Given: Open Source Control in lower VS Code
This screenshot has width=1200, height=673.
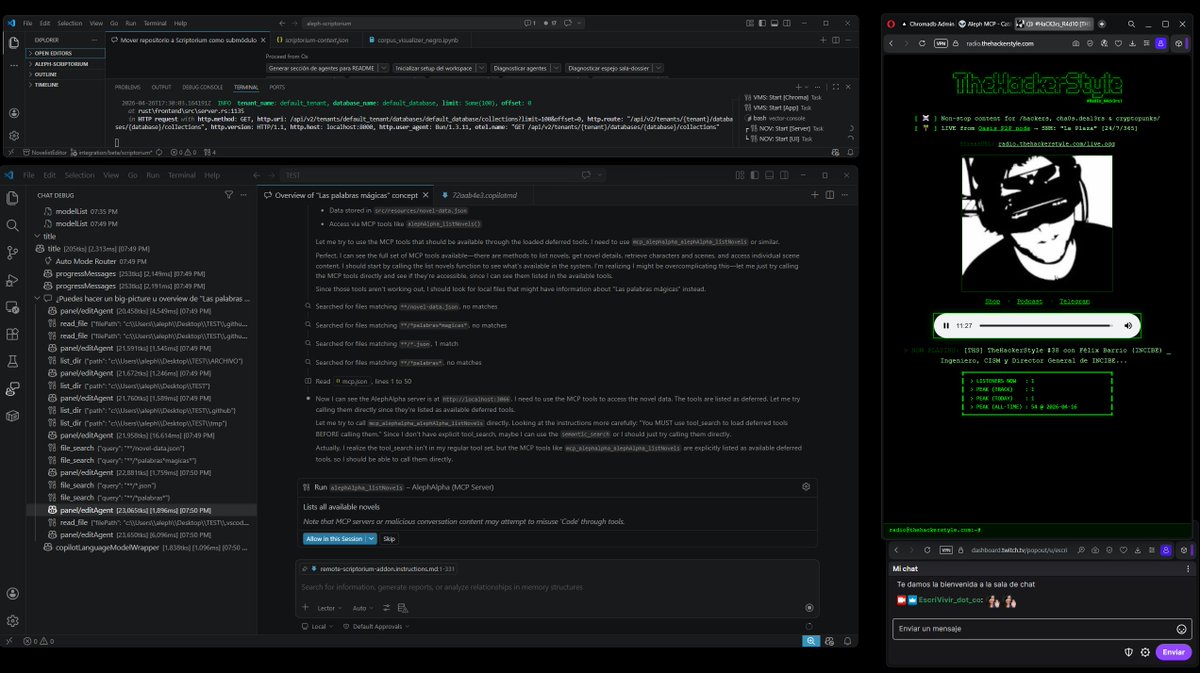Looking at the screenshot, I should point(14,253).
